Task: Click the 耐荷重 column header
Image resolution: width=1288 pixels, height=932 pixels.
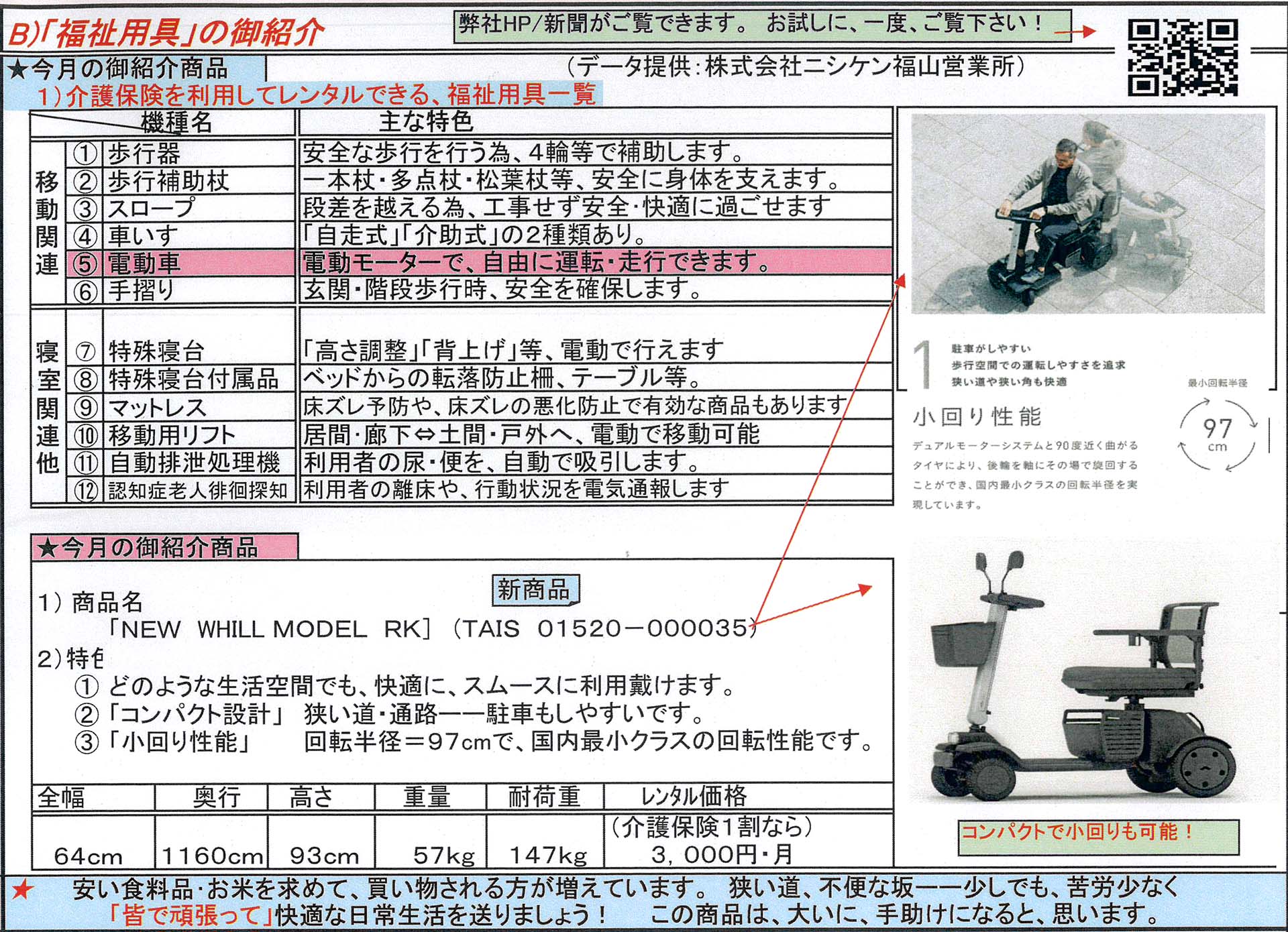Action: [544, 797]
